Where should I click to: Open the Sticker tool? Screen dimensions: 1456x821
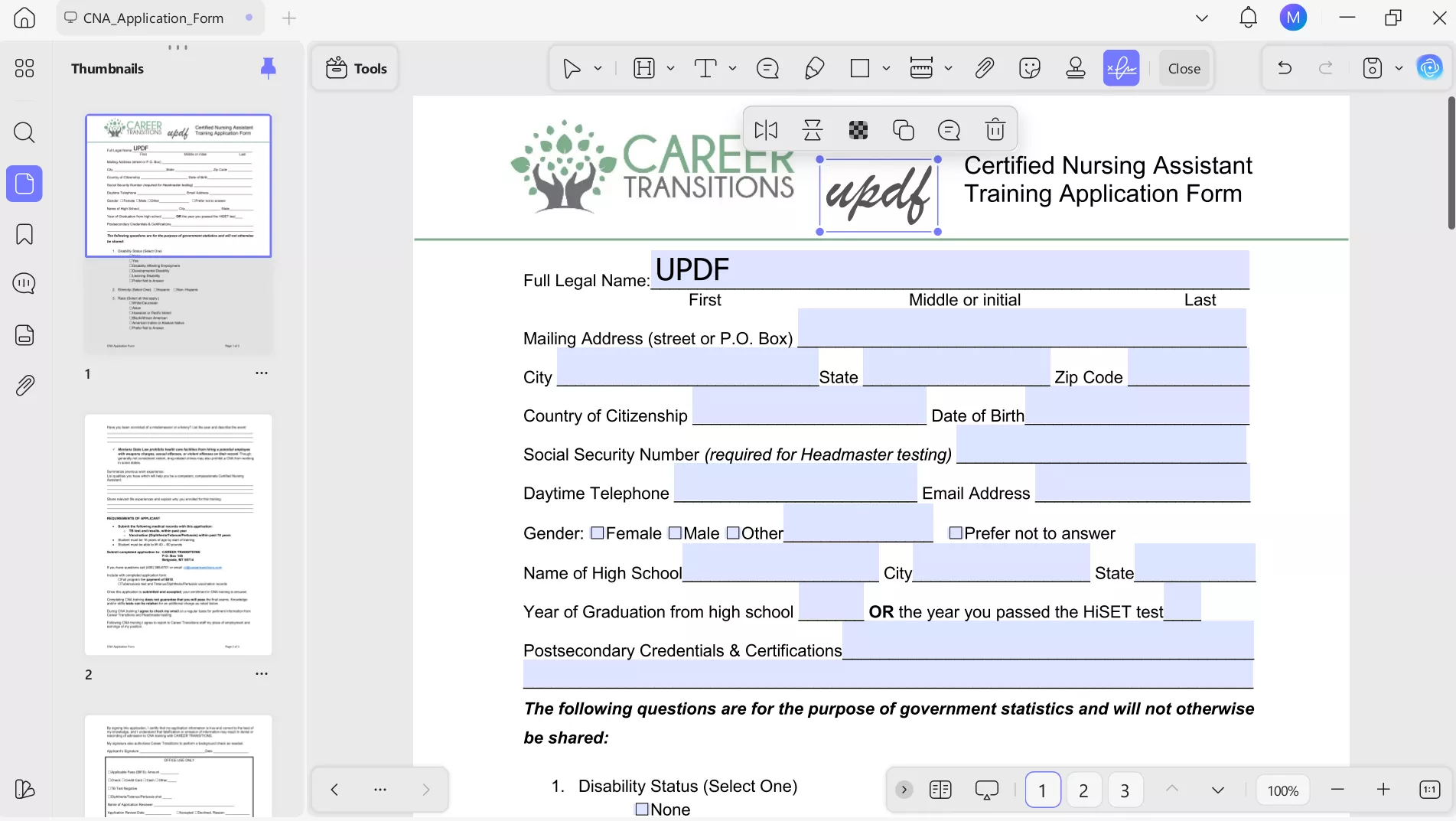pos(1030,68)
